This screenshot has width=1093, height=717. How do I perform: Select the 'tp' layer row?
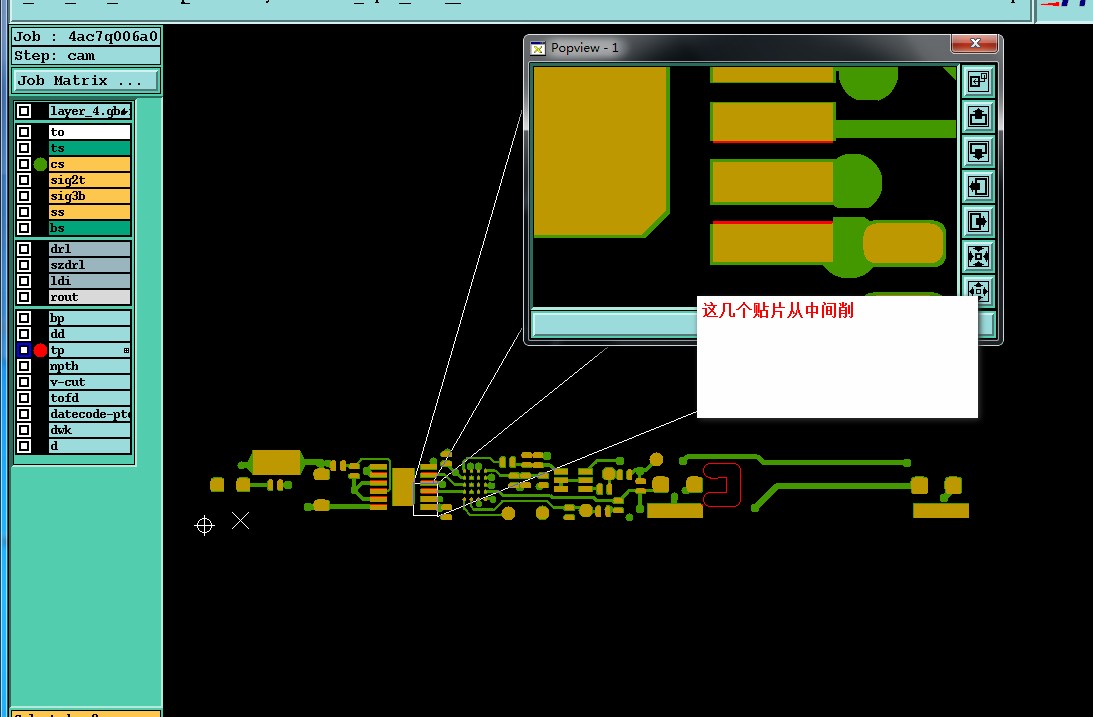[89, 350]
